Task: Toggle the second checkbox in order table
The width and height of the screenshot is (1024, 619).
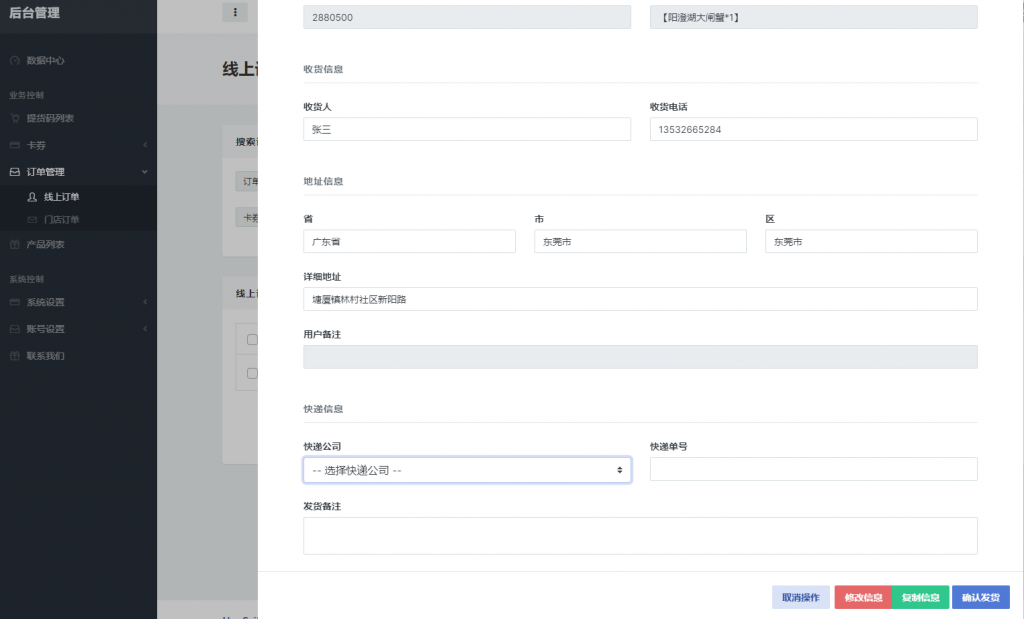Action: pyautogui.click(x=252, y=373)
